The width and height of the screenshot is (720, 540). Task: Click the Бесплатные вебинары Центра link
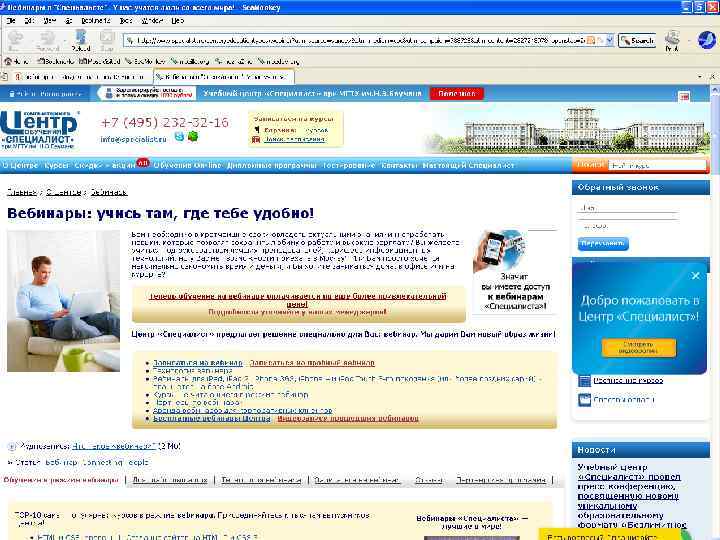(x=212, y=418)
